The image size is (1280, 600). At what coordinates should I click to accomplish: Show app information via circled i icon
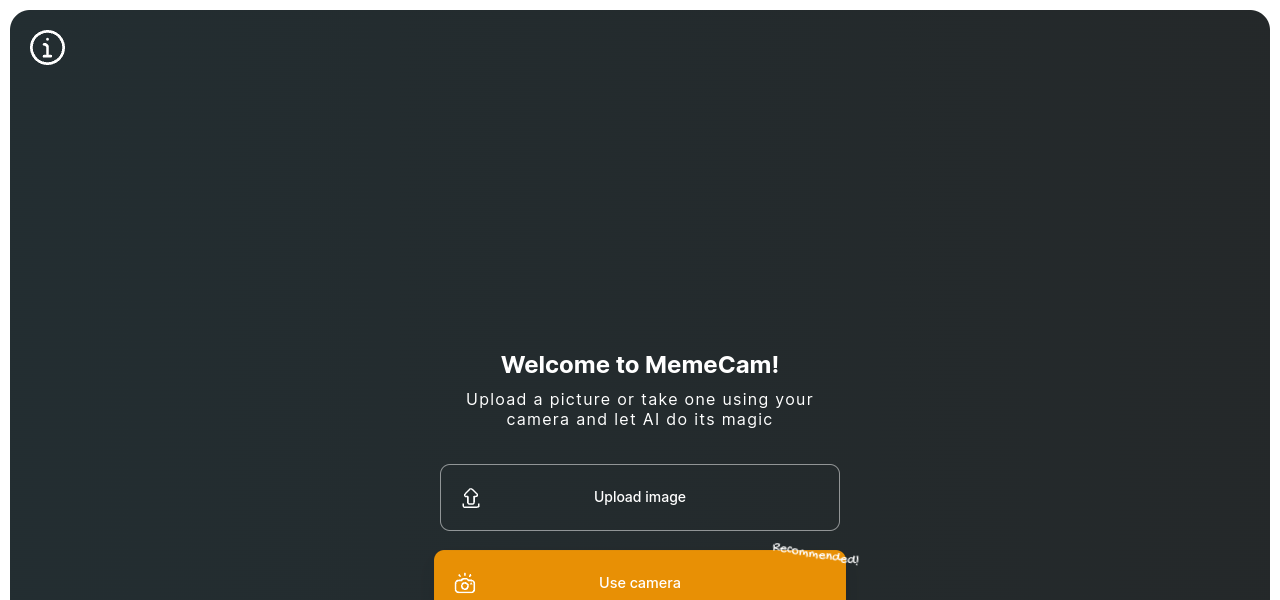click(47, 47)
